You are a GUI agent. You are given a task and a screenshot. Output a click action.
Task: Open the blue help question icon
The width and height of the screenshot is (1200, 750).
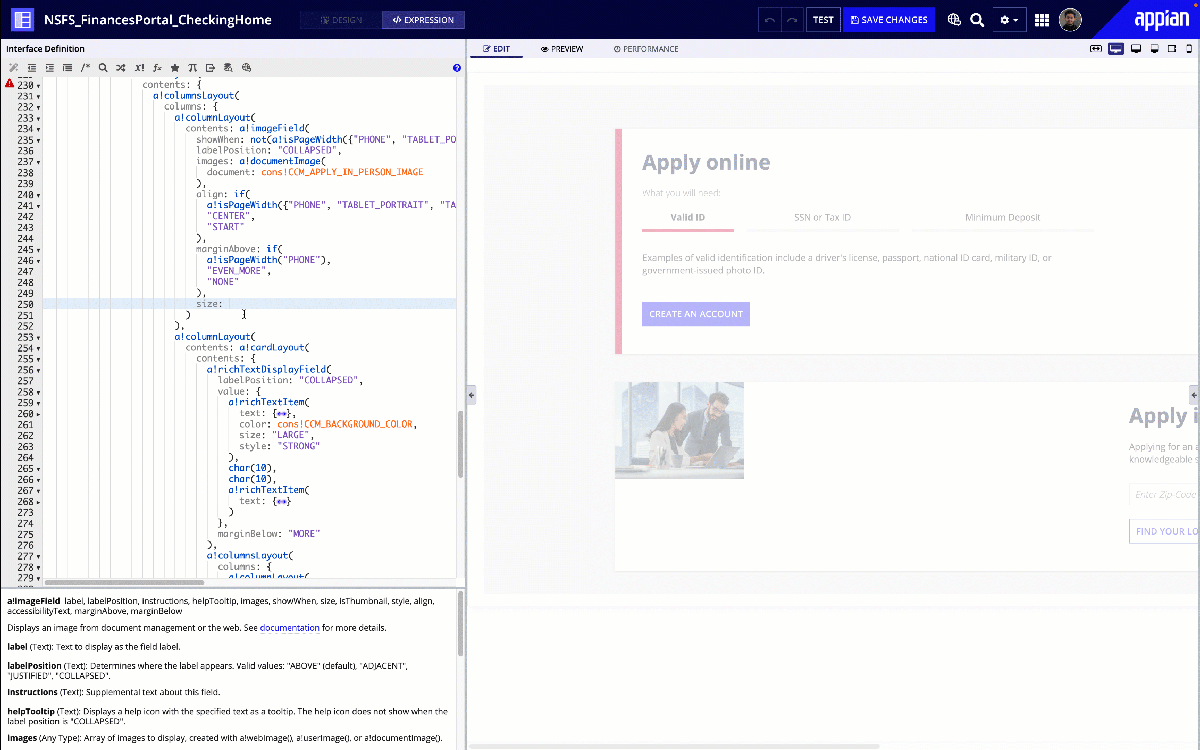[x=457, y=68]
